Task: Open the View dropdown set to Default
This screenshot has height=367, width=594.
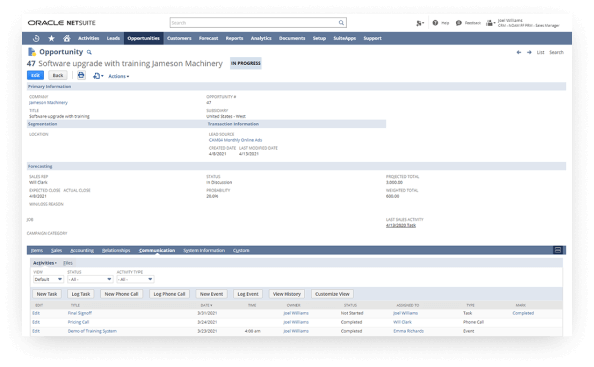Action: [x=48, y=280]
